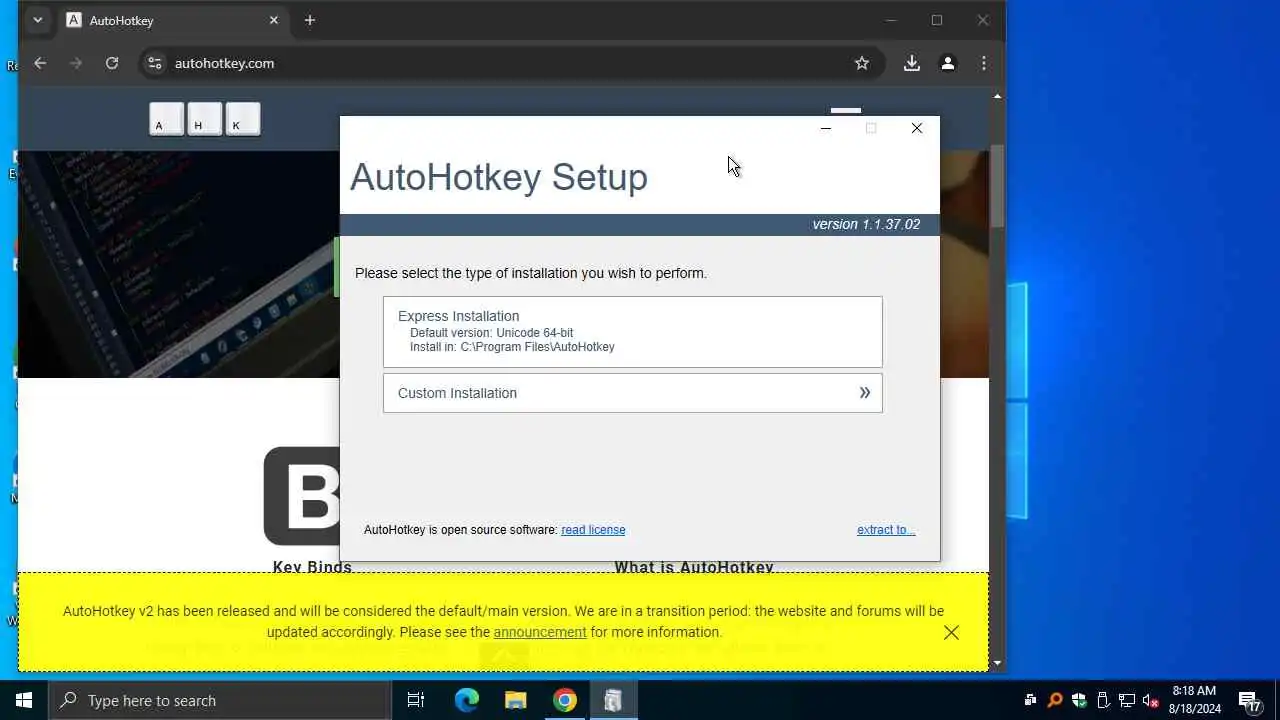Close the AutoHotkey Setup window
This screenshot has height=720, width=1280.
(917, 128)
